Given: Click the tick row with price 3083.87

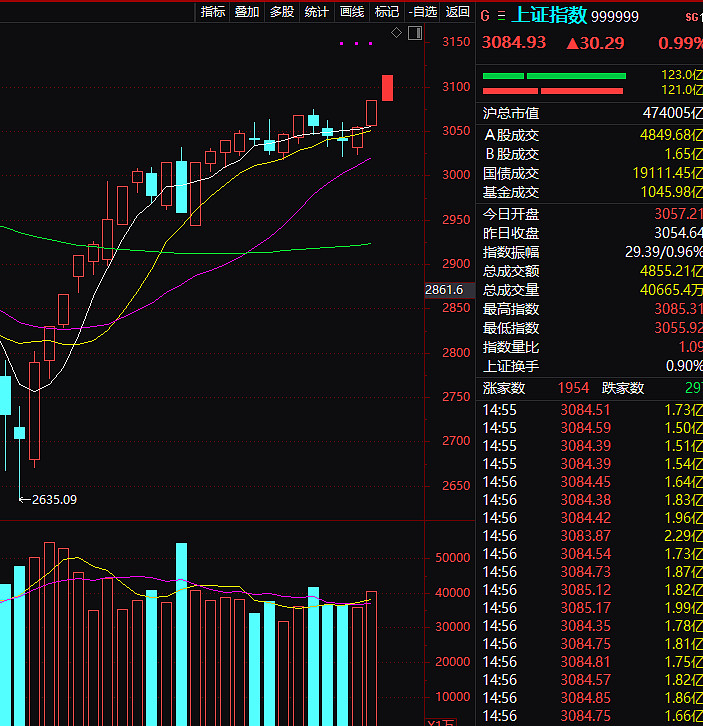Looking at the screenshot, I should 592,536.
